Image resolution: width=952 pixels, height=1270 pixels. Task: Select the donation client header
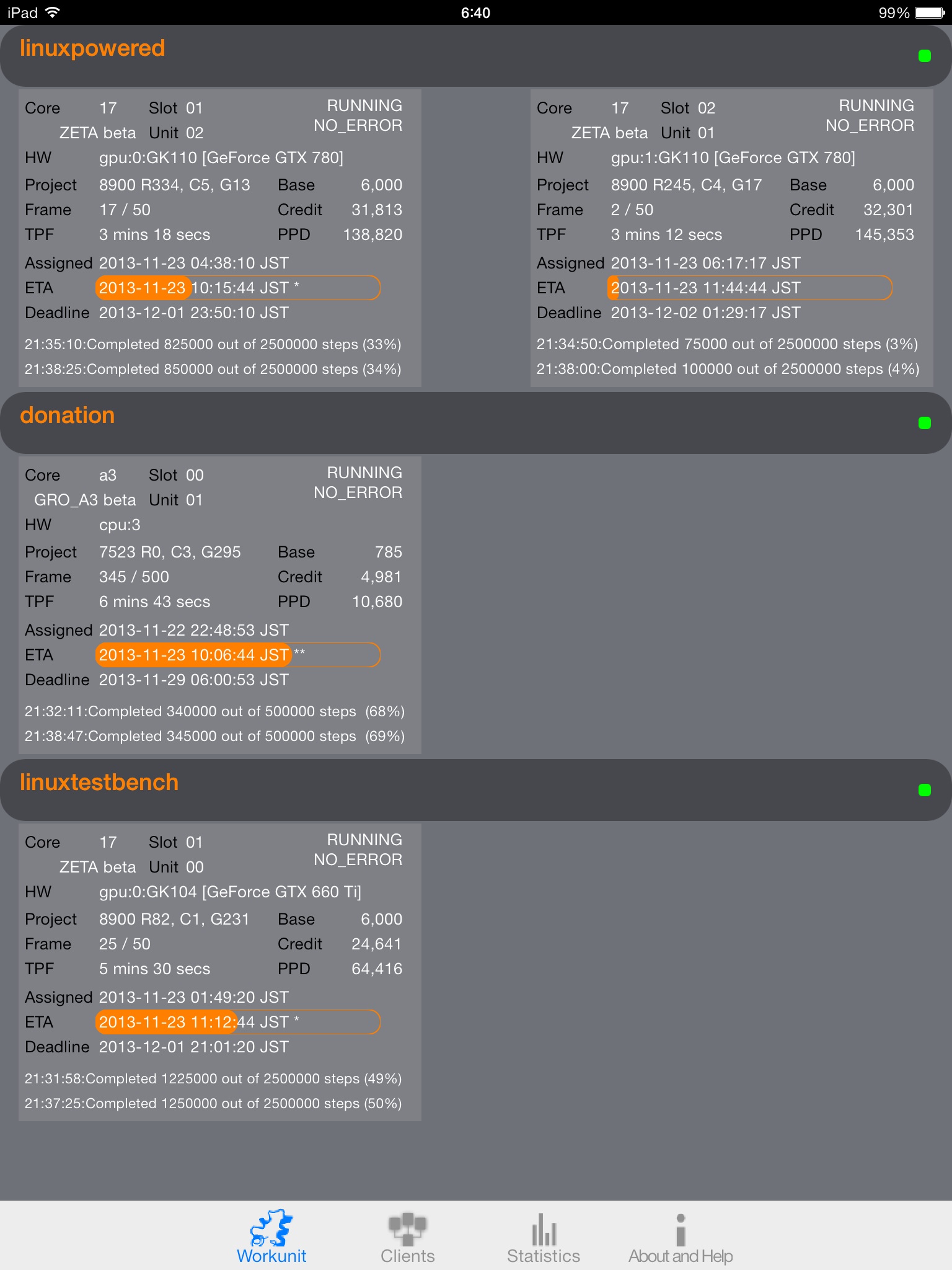coord(476,423)
